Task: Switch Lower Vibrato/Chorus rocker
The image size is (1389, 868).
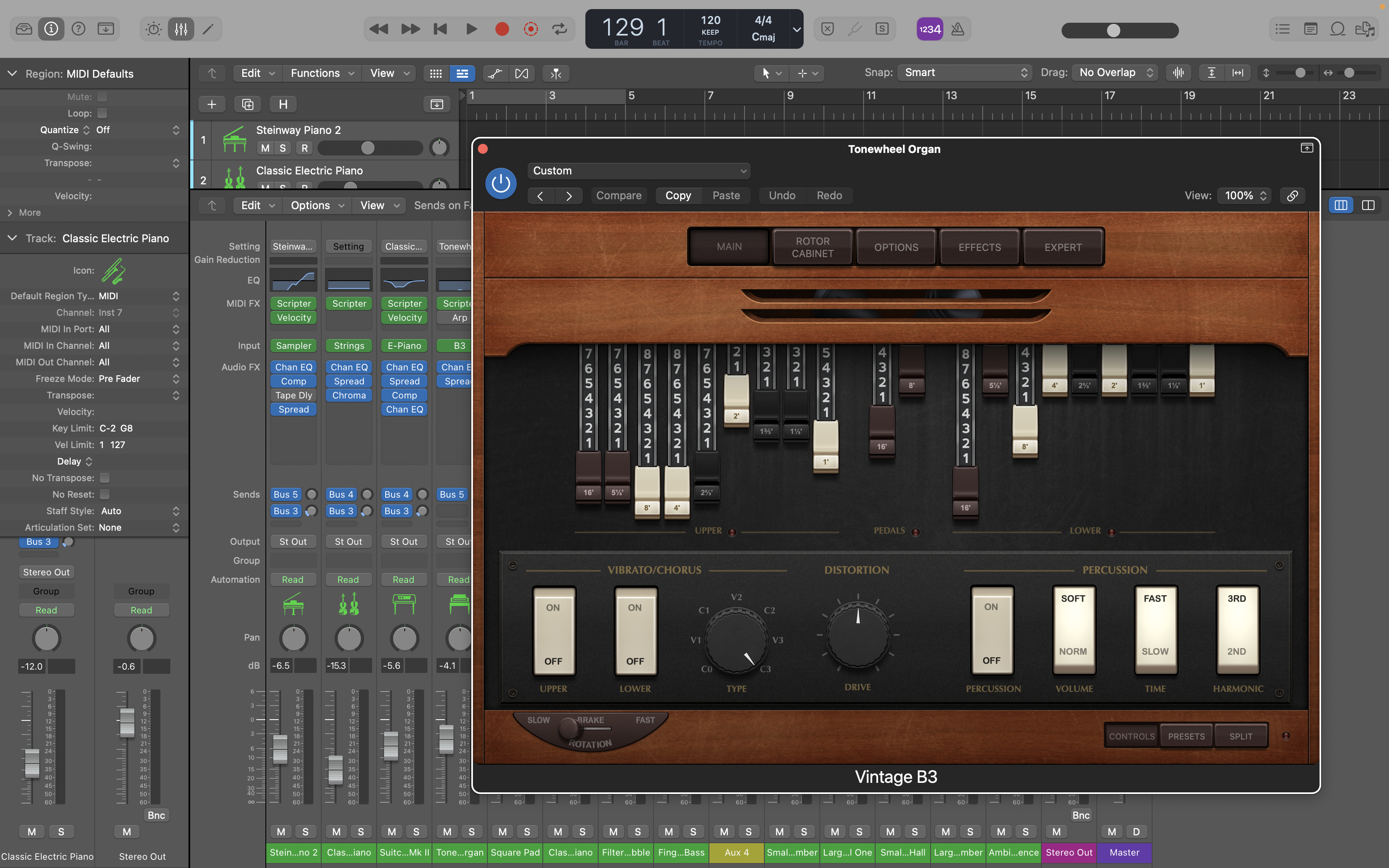Action: point(635,632)
